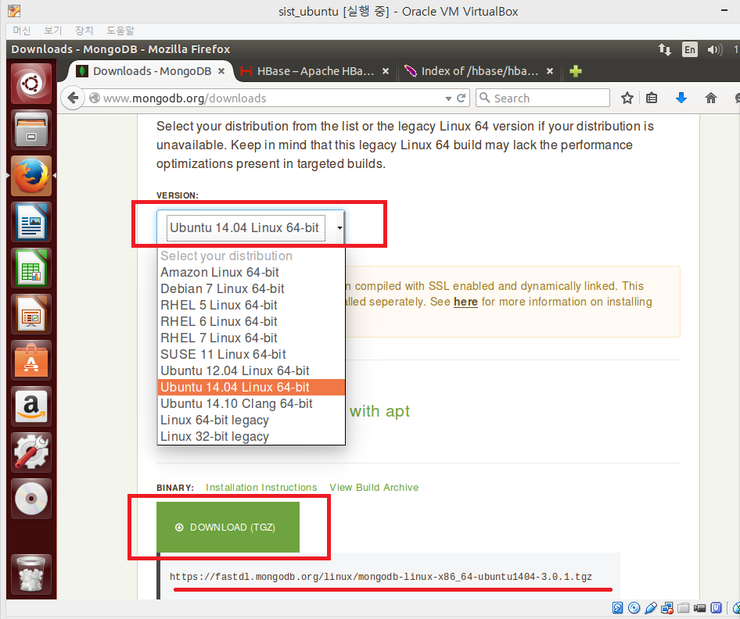Click the back navigation arrow in Firefox
740x619 pixels.
point(71,98)
